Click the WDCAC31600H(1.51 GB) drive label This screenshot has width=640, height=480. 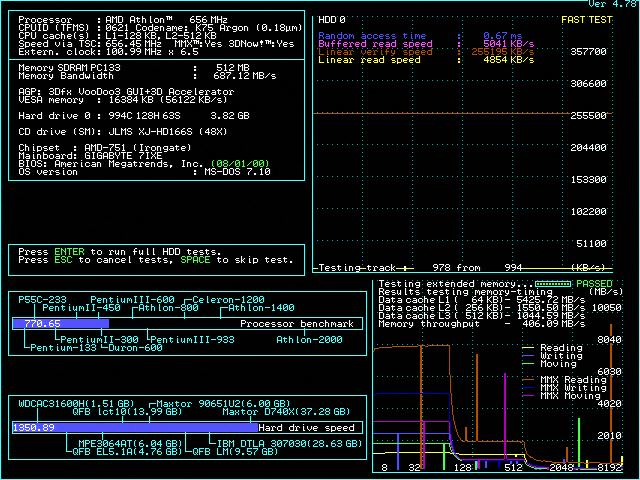point(76,404)
